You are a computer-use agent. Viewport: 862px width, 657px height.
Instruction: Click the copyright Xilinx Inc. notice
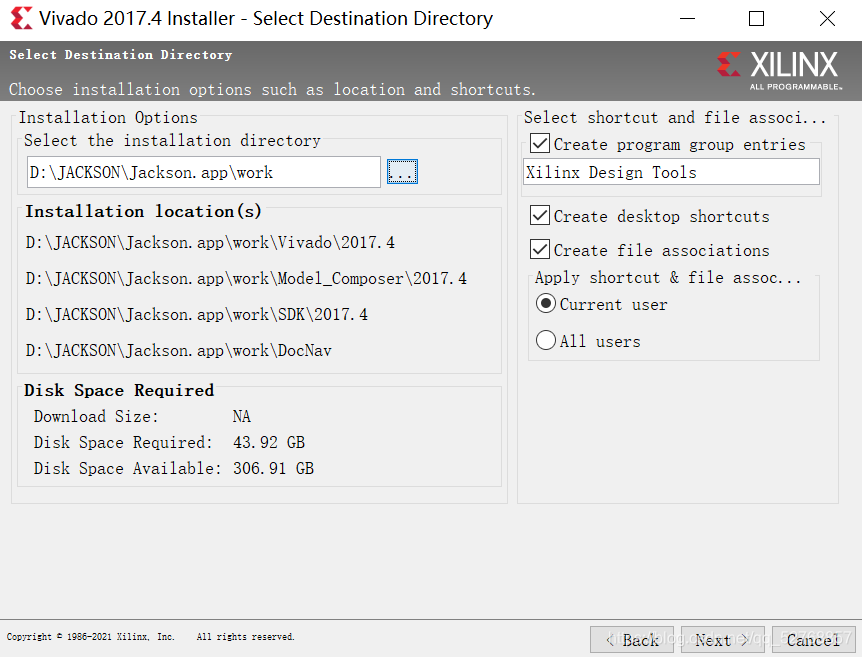151,637
